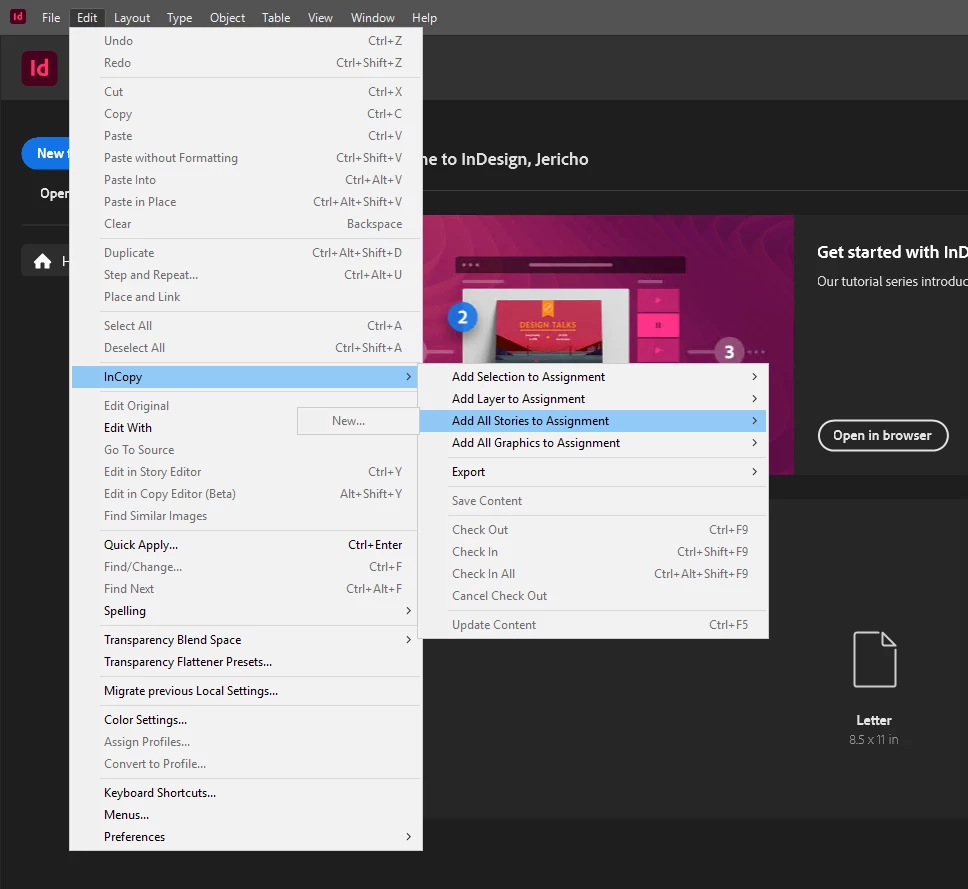Viewport: 968px width, 889px height.
Task: Open the Window menu
Action: 373,18
